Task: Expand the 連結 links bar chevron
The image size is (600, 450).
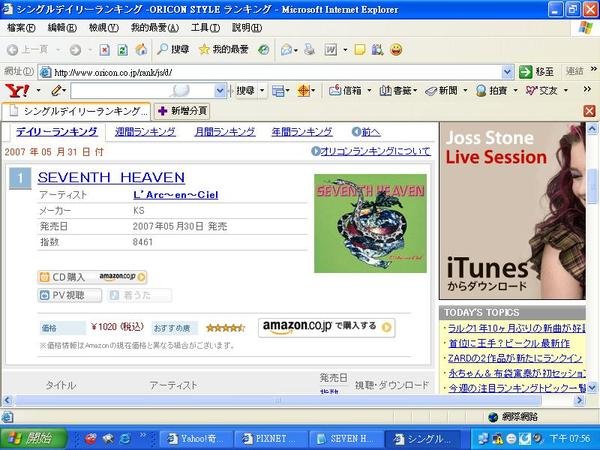Action: (593, 69)
